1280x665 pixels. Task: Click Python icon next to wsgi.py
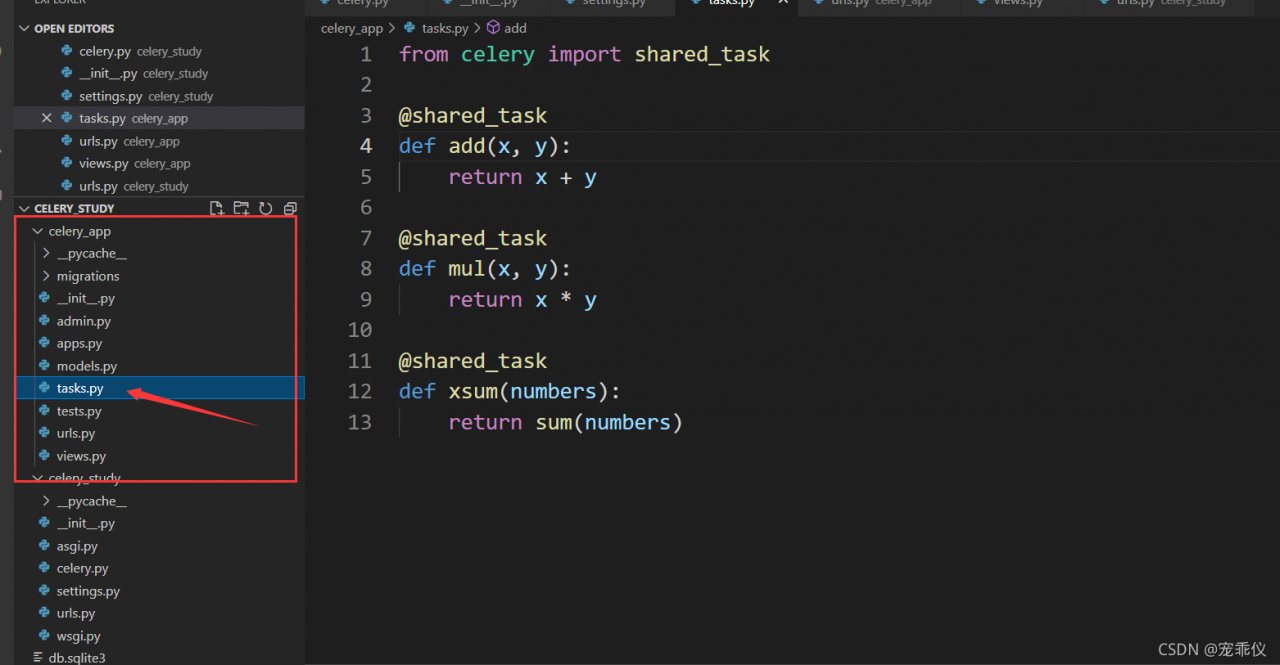(x=44, y=636)
